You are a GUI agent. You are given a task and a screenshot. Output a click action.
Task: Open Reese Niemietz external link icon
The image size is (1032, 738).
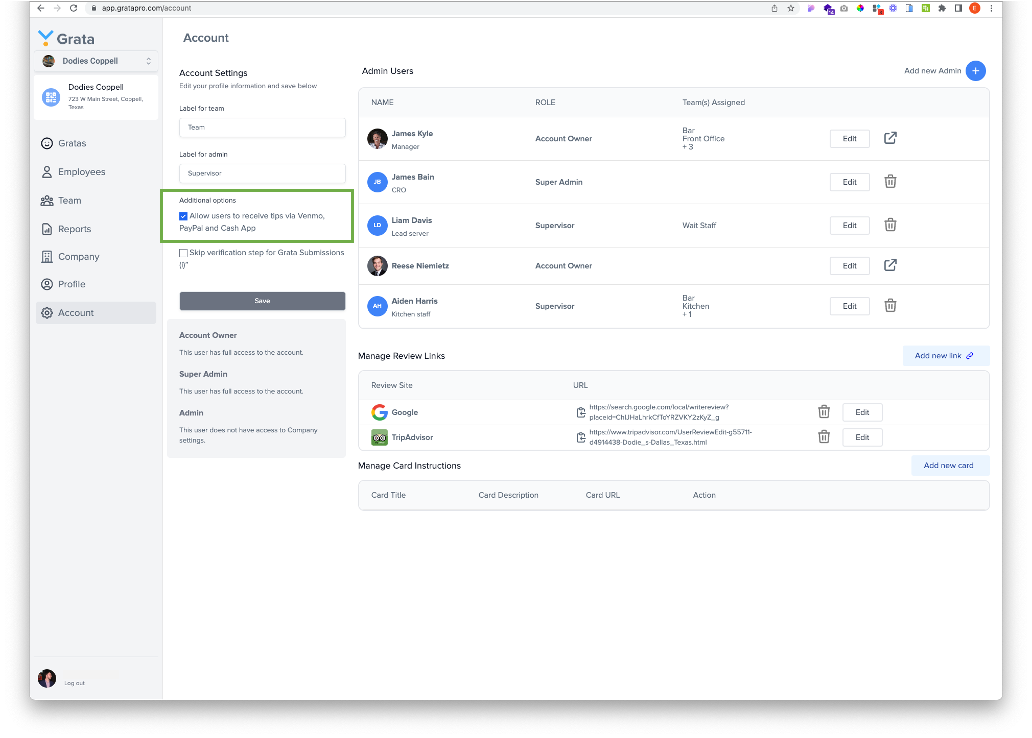[x=890, y=265]
